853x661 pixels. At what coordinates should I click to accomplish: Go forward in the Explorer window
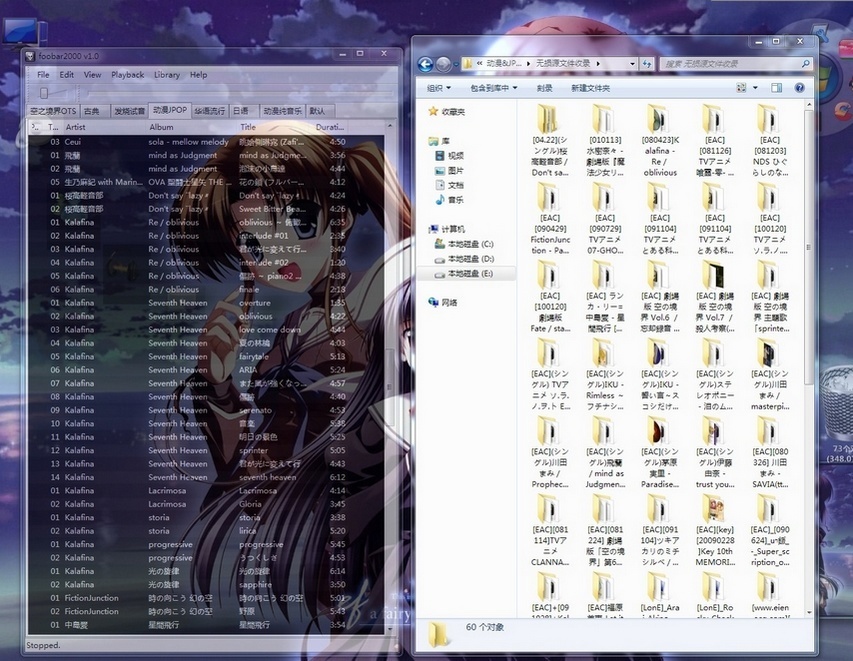click(443, 64)
